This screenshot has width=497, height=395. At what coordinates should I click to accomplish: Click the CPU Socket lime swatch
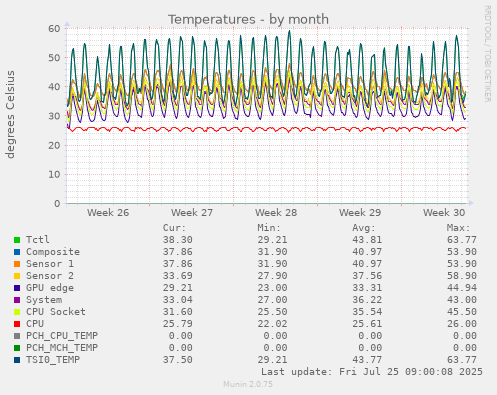17,312
